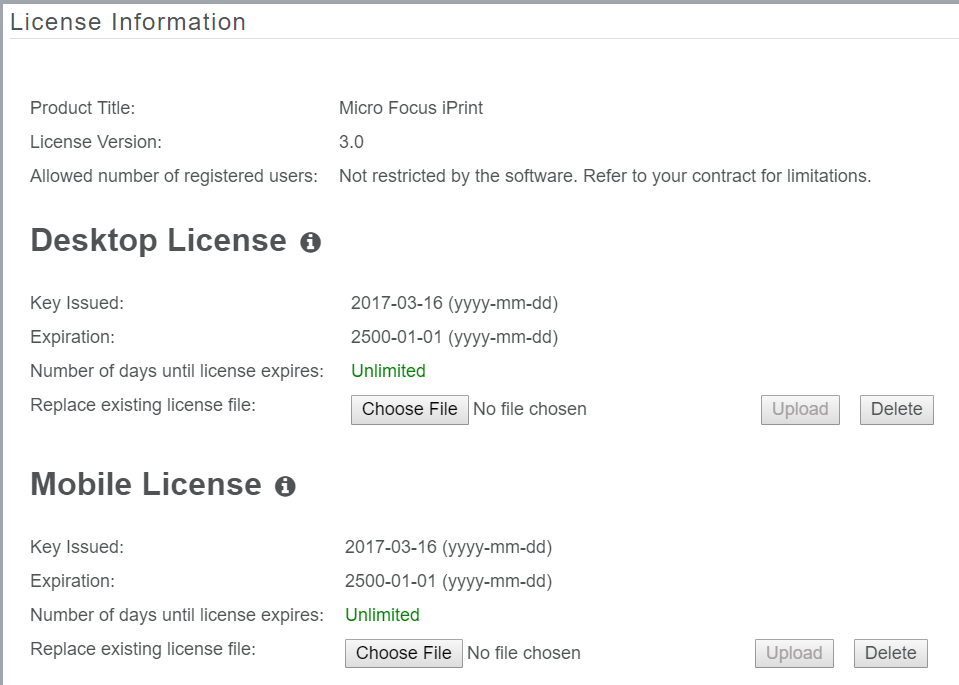Screen dimensions: 959x685
Task: Choose a file for the Mobile License
Action: (403, 653)
